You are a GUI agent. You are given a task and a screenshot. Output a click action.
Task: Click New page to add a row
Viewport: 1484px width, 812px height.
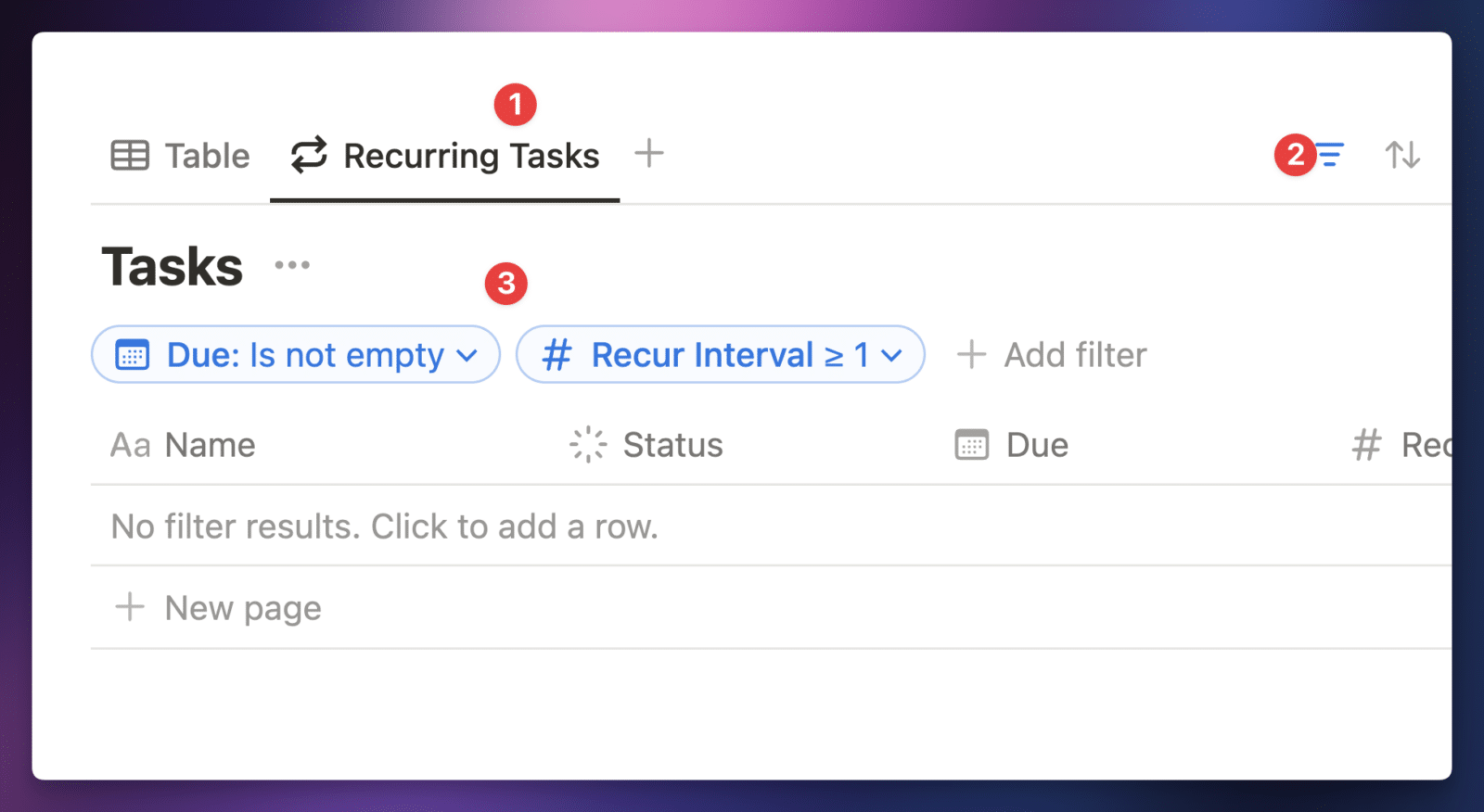click(x=241, y=607)
